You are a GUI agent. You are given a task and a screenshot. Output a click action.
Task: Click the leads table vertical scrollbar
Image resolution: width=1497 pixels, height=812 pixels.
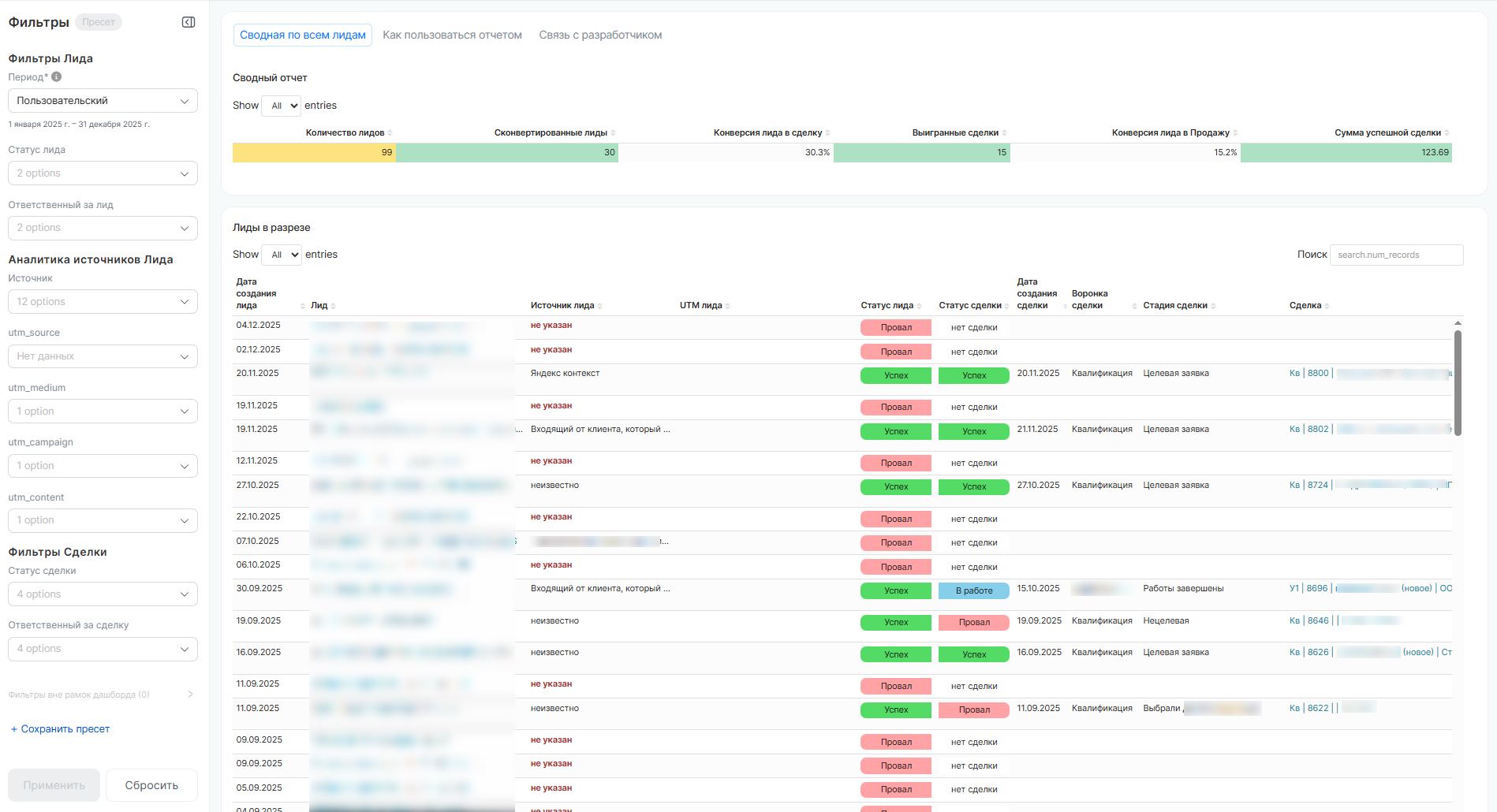1458,382
